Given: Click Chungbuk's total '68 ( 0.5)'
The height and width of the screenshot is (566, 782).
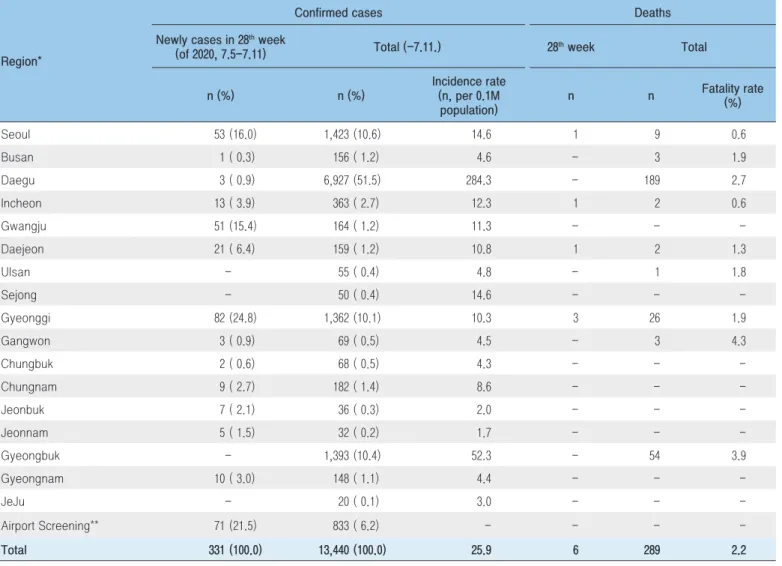Looking at the screenshot, I should 358,364.
